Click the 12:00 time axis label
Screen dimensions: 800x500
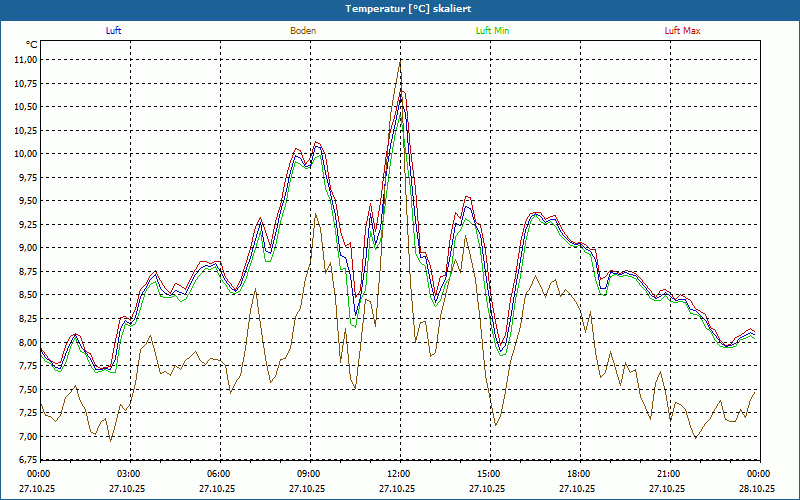(398, 474)
